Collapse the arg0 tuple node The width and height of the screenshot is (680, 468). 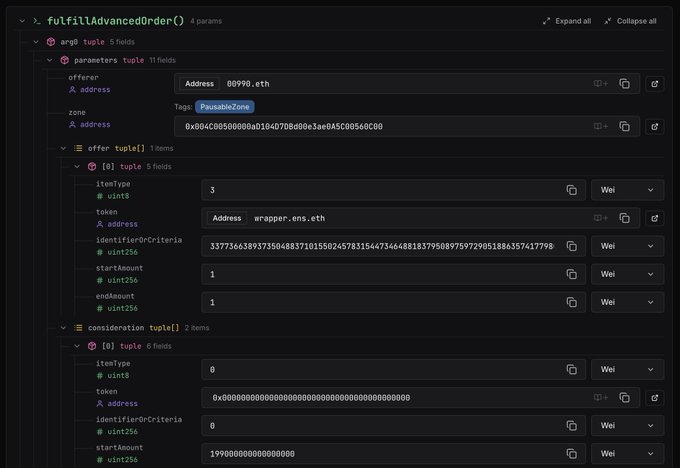tap(36, 42)
